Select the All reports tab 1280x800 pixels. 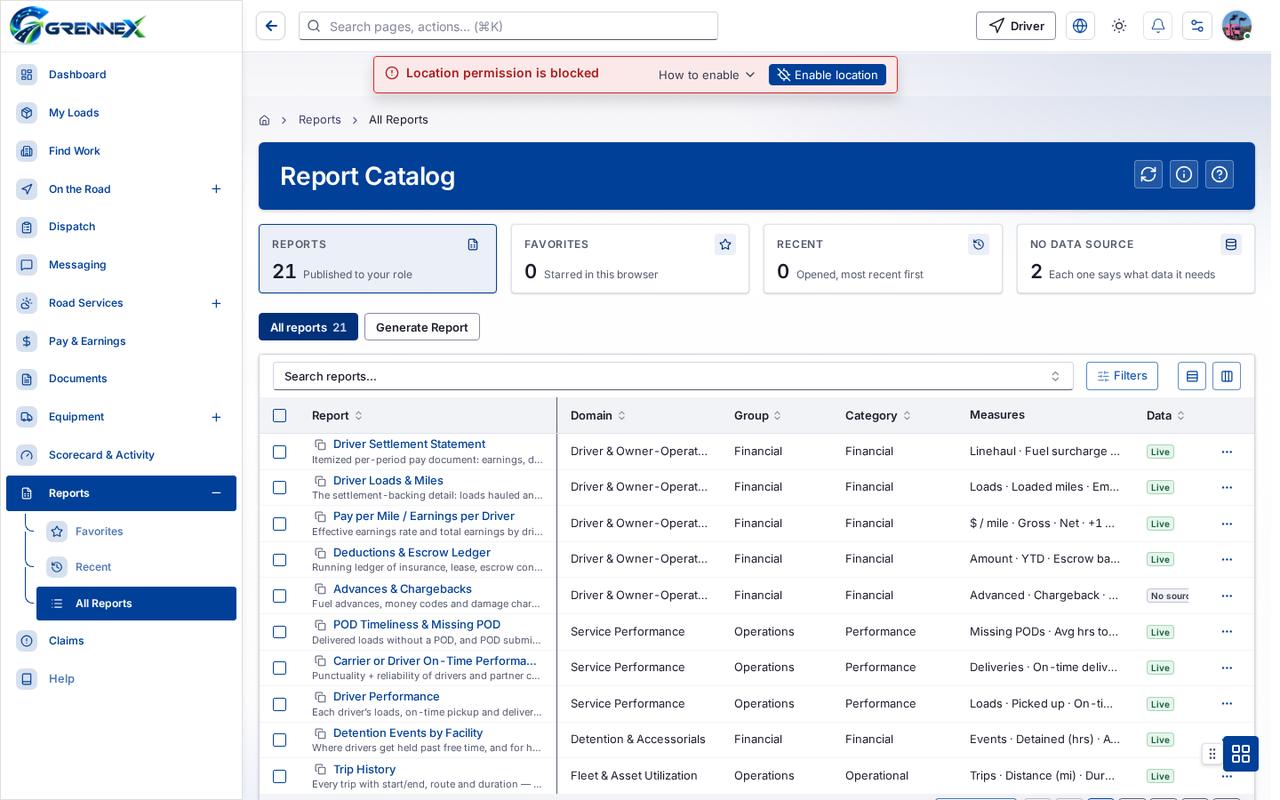coord(308,327)
